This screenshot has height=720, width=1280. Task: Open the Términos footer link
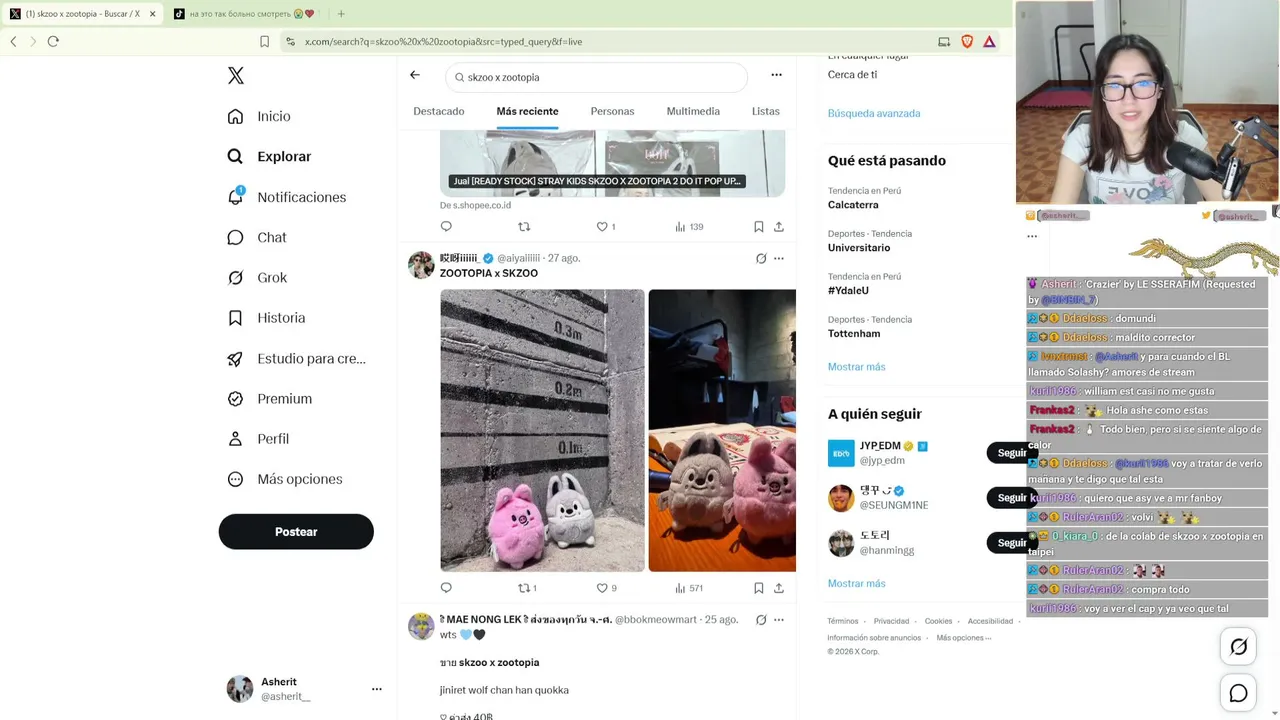(x=842, y=621)
